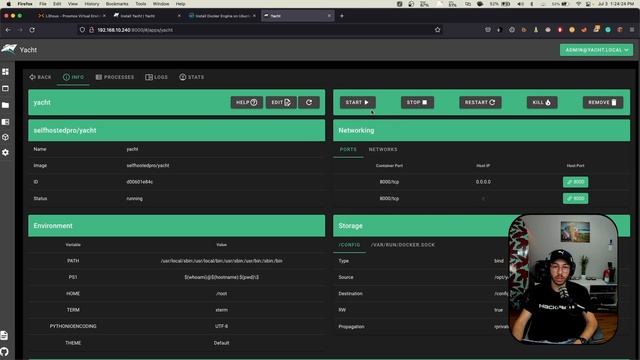Switch to the Install Yacht browser tab

pyautogui.click(x=146, y=16)
